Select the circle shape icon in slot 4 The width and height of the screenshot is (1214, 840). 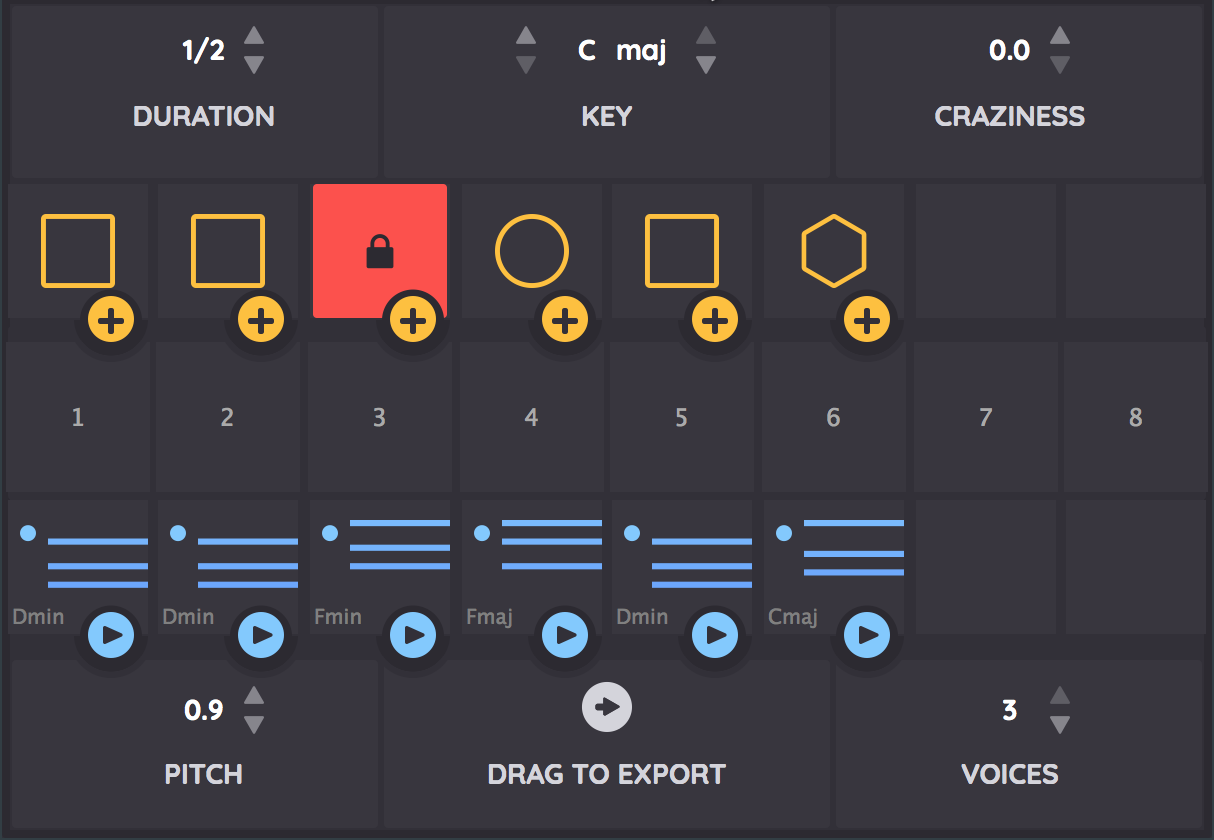click(532, 251)
